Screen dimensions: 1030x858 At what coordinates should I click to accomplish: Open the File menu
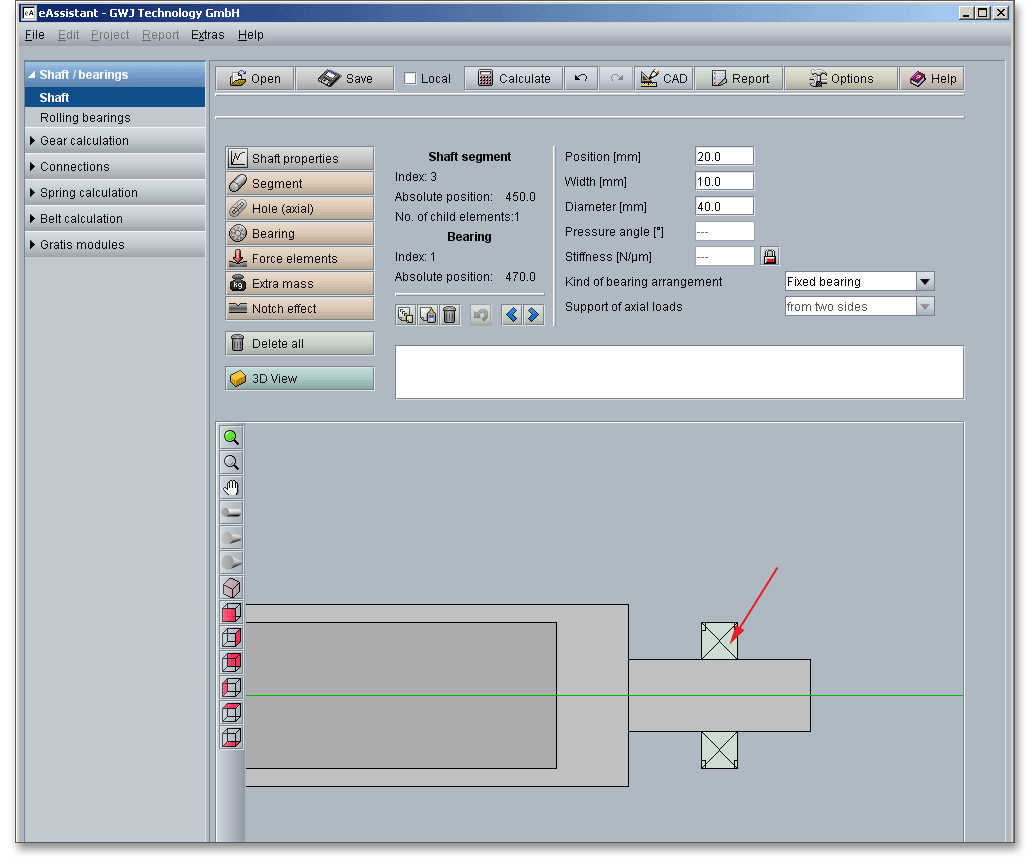pyautogui.click(x=34, y=35)
